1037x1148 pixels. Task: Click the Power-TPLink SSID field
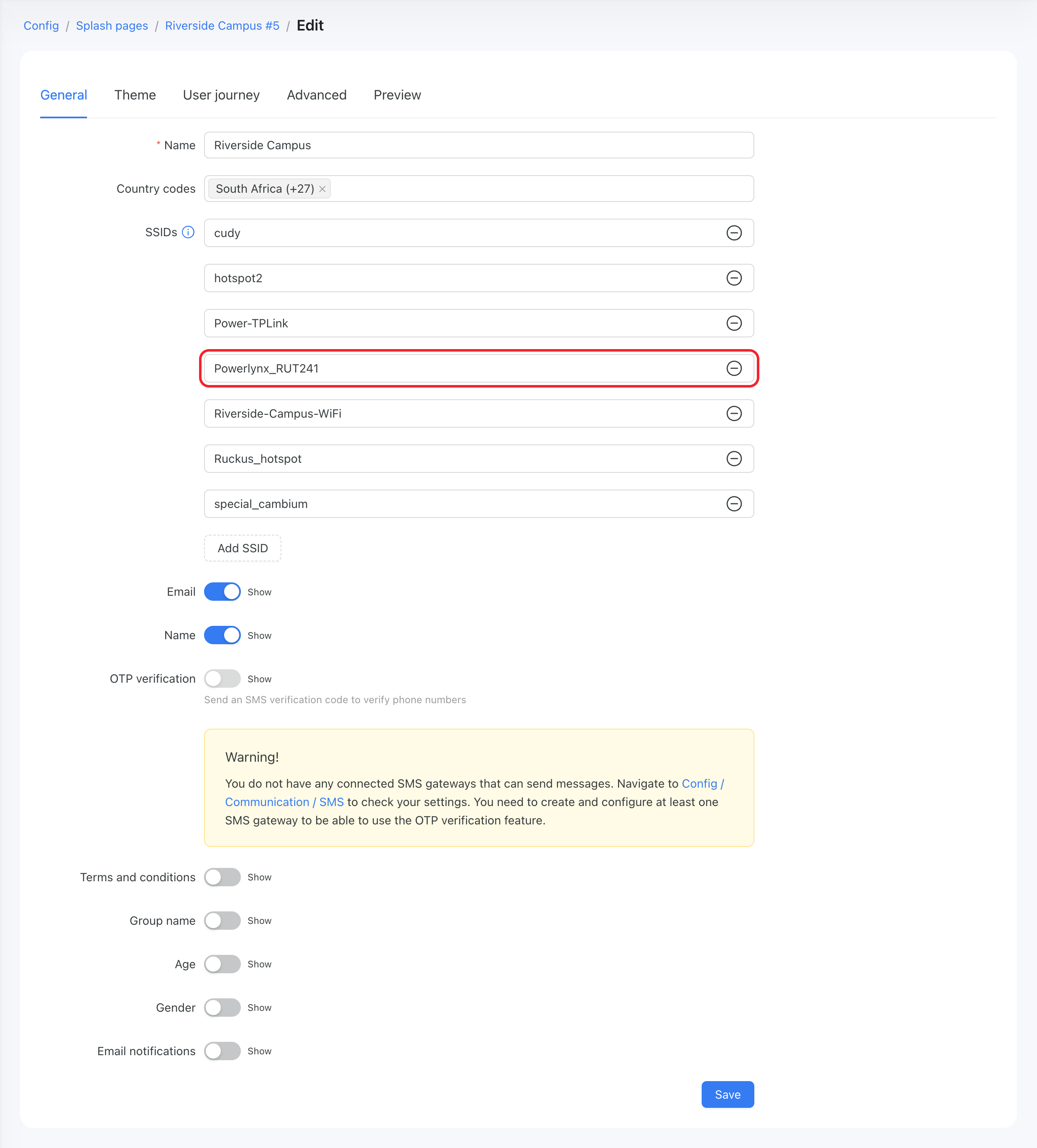pos(479,324)
